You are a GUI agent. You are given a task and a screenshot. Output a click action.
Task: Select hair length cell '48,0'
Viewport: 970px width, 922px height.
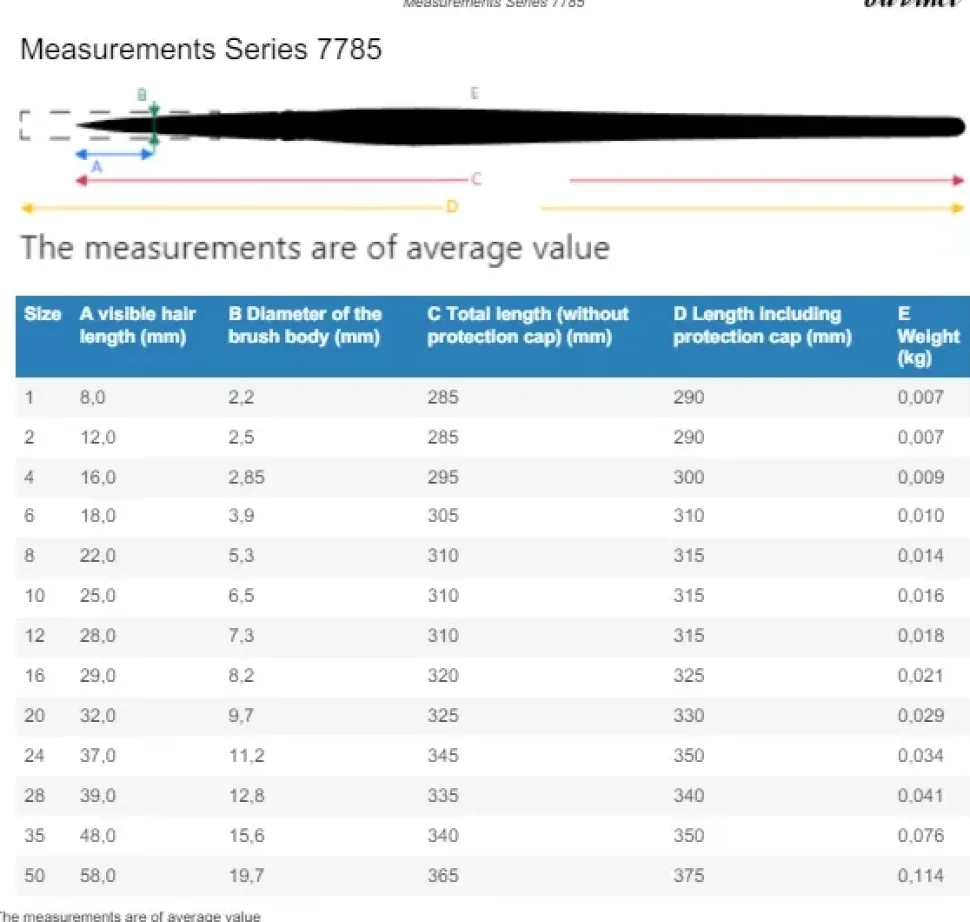98,836
